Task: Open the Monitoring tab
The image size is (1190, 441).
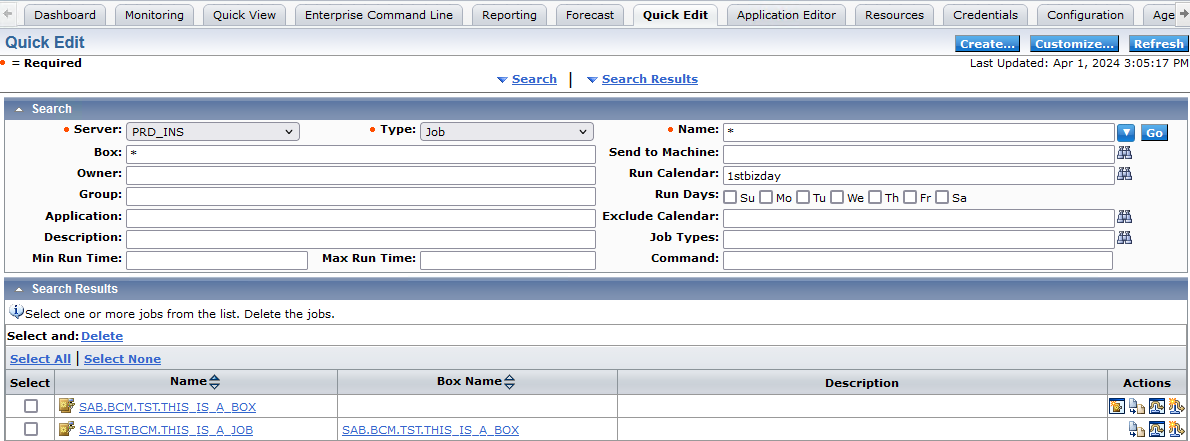Action: pyautogui.click(x=155, y=15)
